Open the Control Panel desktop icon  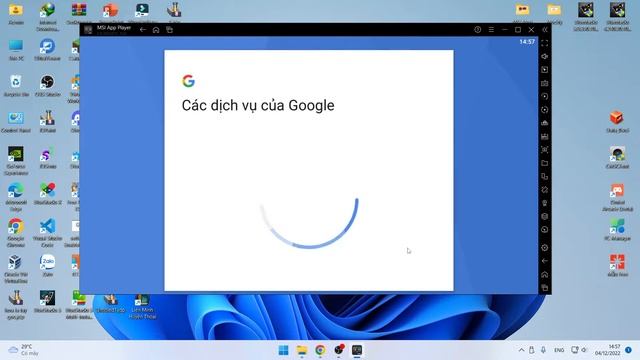tap(16, 121)
